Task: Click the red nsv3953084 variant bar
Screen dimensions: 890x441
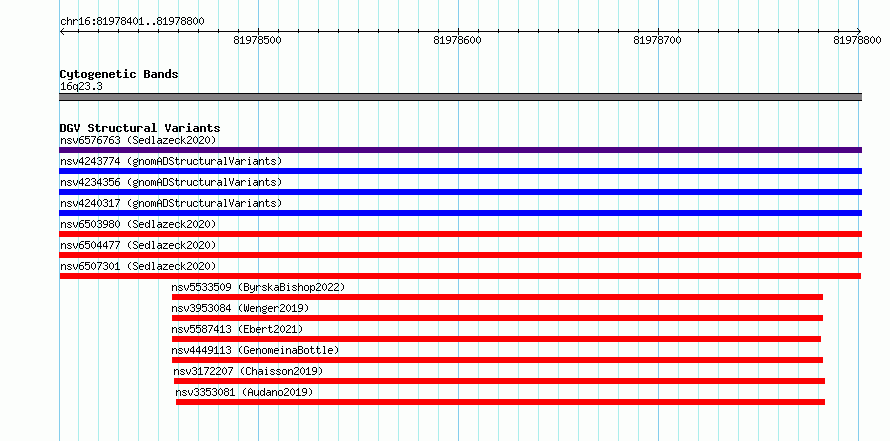Action: pos(497,318)
